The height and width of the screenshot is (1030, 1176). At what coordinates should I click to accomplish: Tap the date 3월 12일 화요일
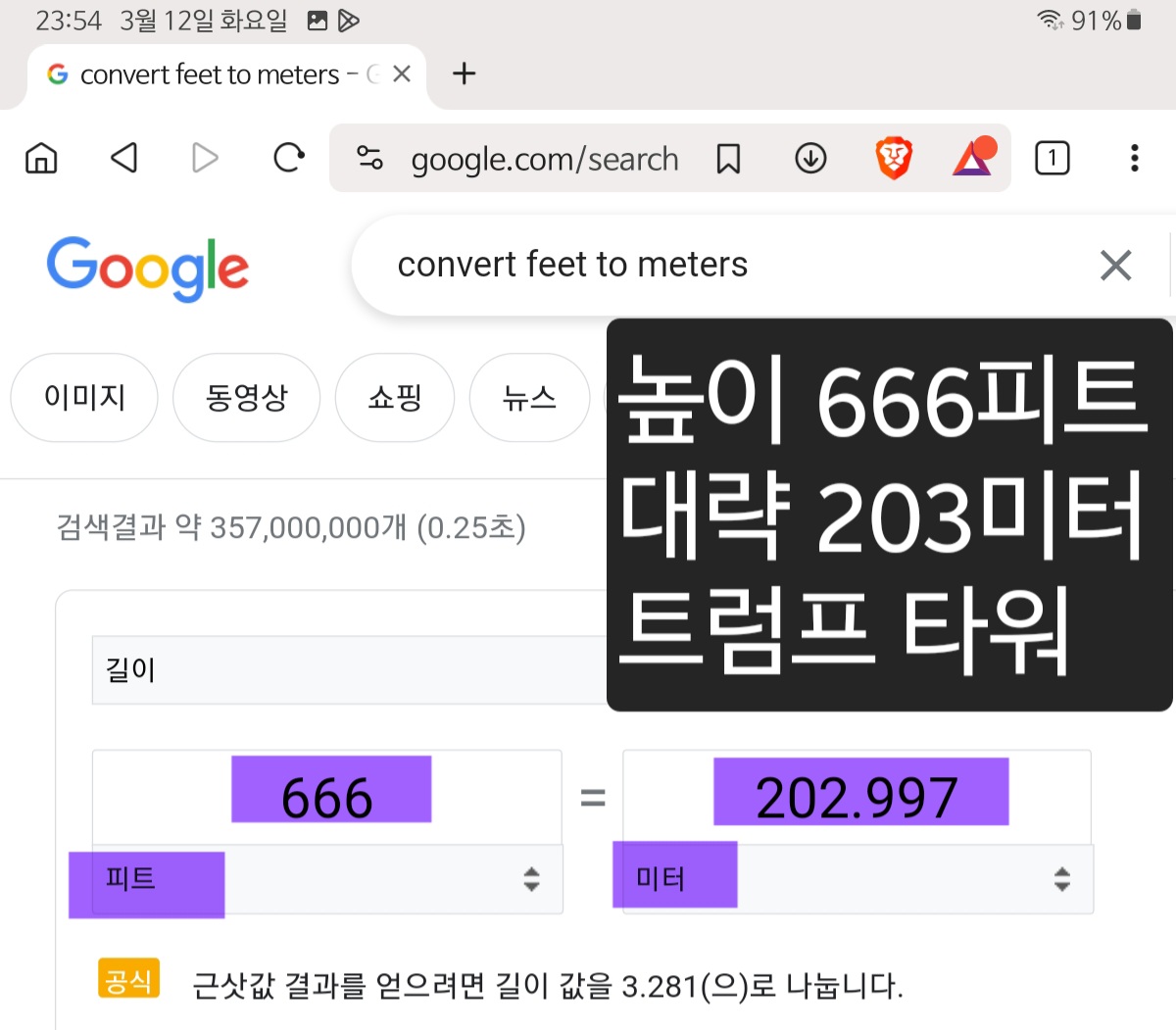pos(204,21)
